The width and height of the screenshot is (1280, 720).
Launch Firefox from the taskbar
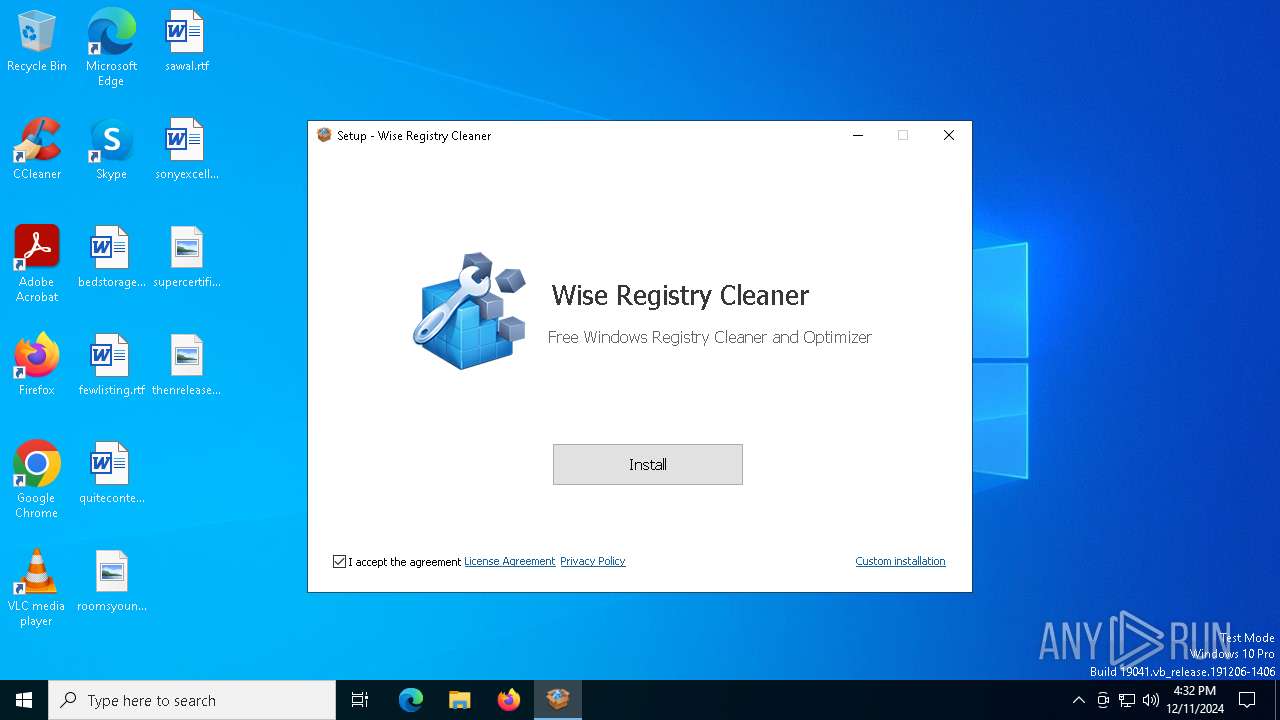[509, 700]
